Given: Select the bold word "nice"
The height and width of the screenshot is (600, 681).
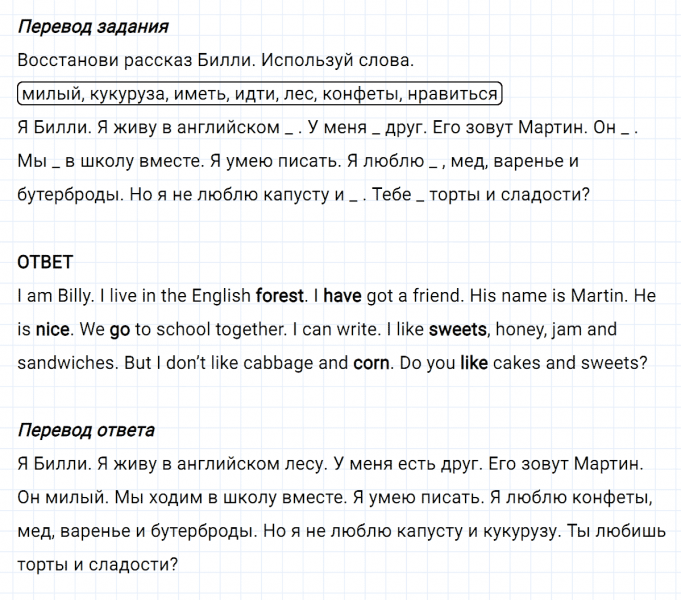Looking at the screenshot, I should pyautogui.click(x=53, y=329).
